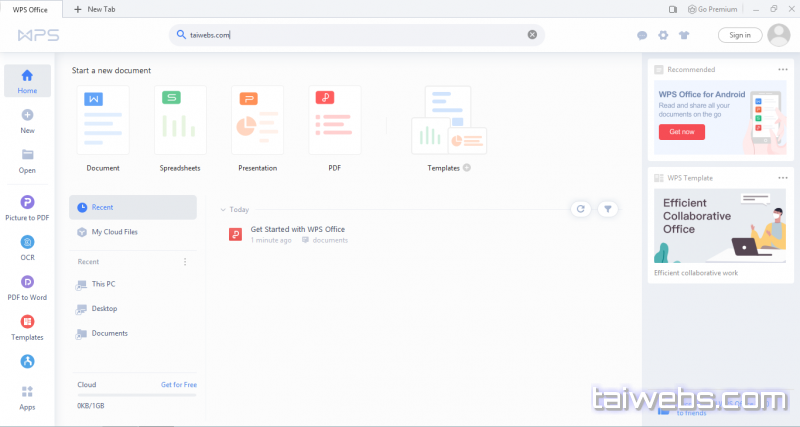Image resolution: width=800 pixels, height=427 pixels.
Task: Open options menu beside Recent locations
Action: pos(184,262)
